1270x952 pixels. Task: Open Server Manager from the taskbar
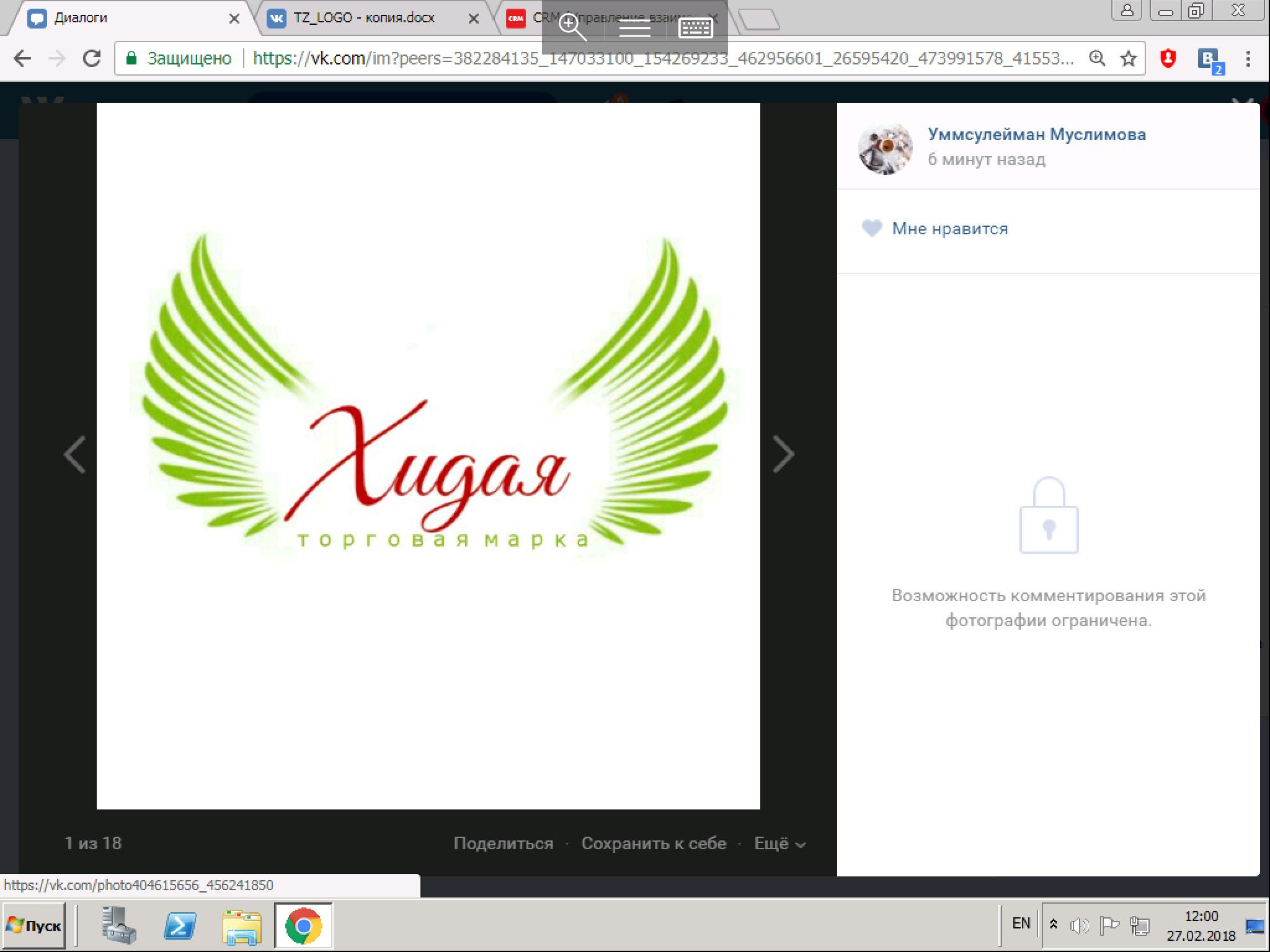coord(118,926)
